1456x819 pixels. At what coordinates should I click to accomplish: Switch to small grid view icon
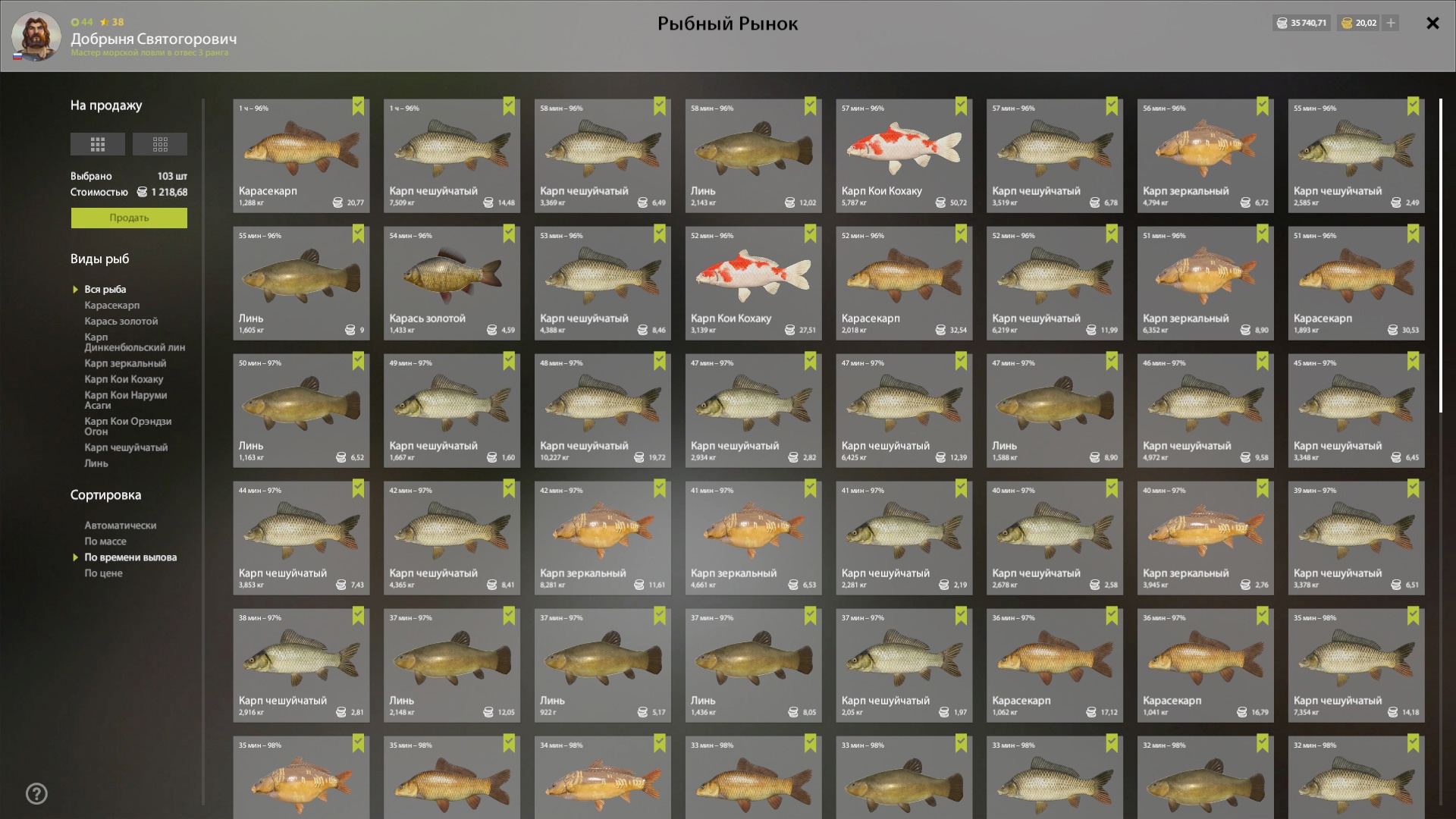pos(160,144)
